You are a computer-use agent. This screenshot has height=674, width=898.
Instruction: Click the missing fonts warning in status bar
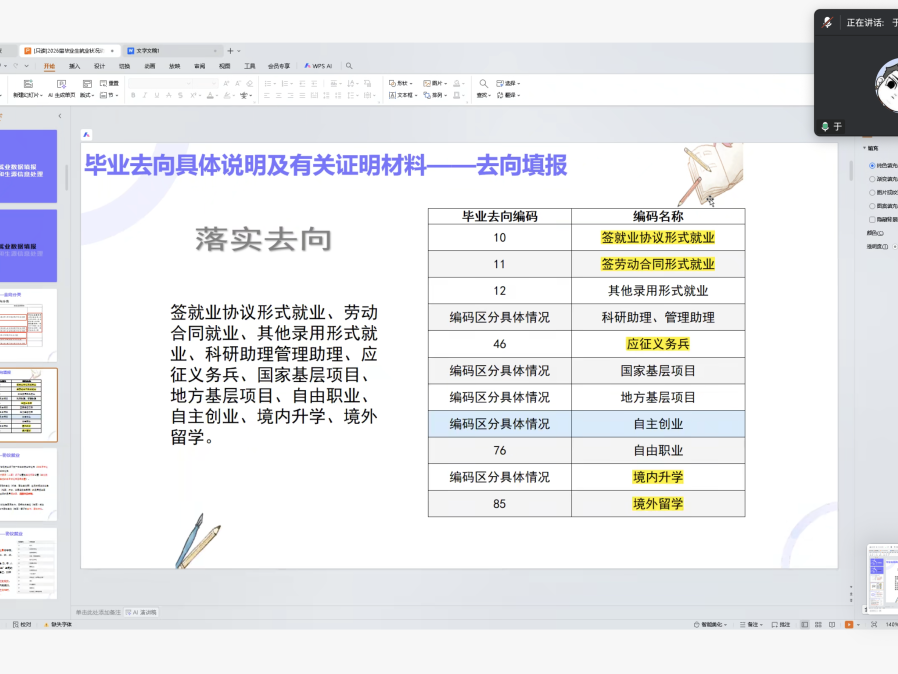(57, 624)
